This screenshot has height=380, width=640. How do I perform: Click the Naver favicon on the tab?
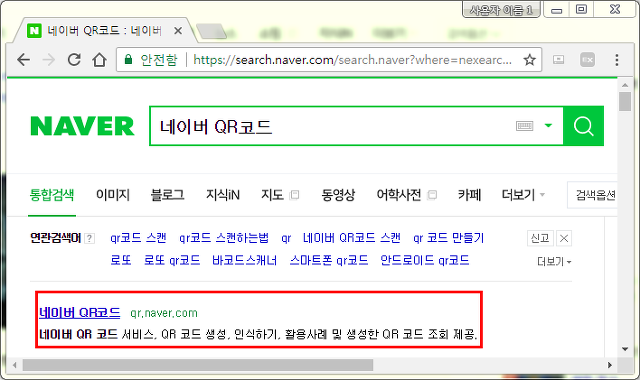point(34,31)
